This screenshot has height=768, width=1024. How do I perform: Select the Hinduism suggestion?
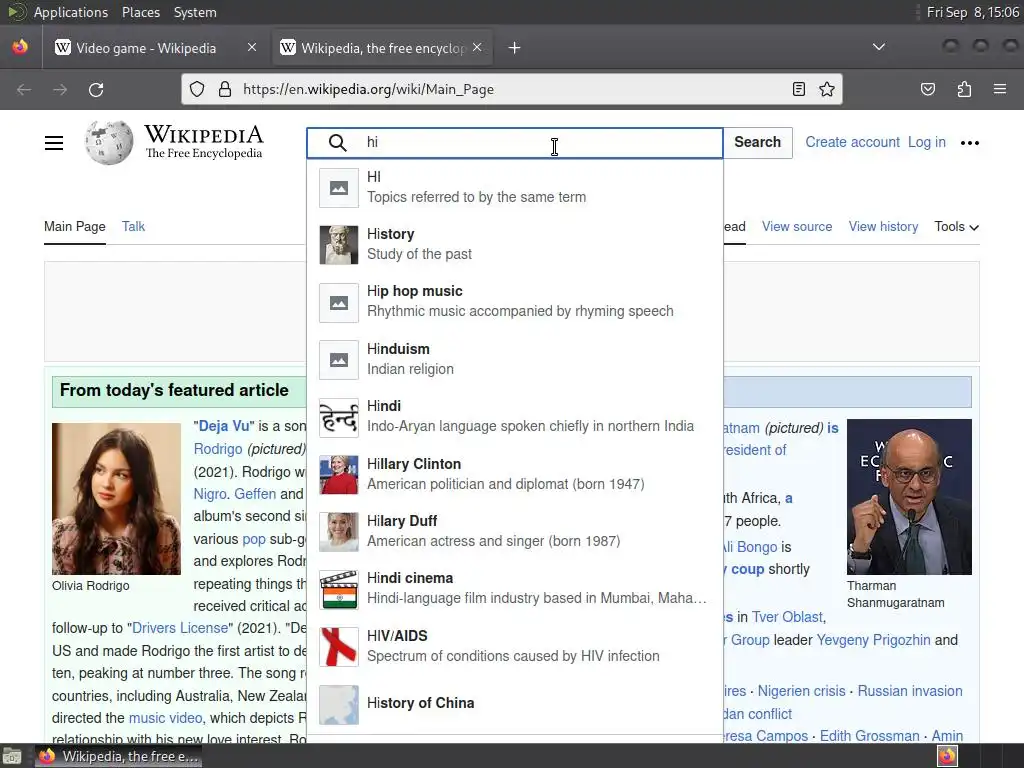coord(515,359)
